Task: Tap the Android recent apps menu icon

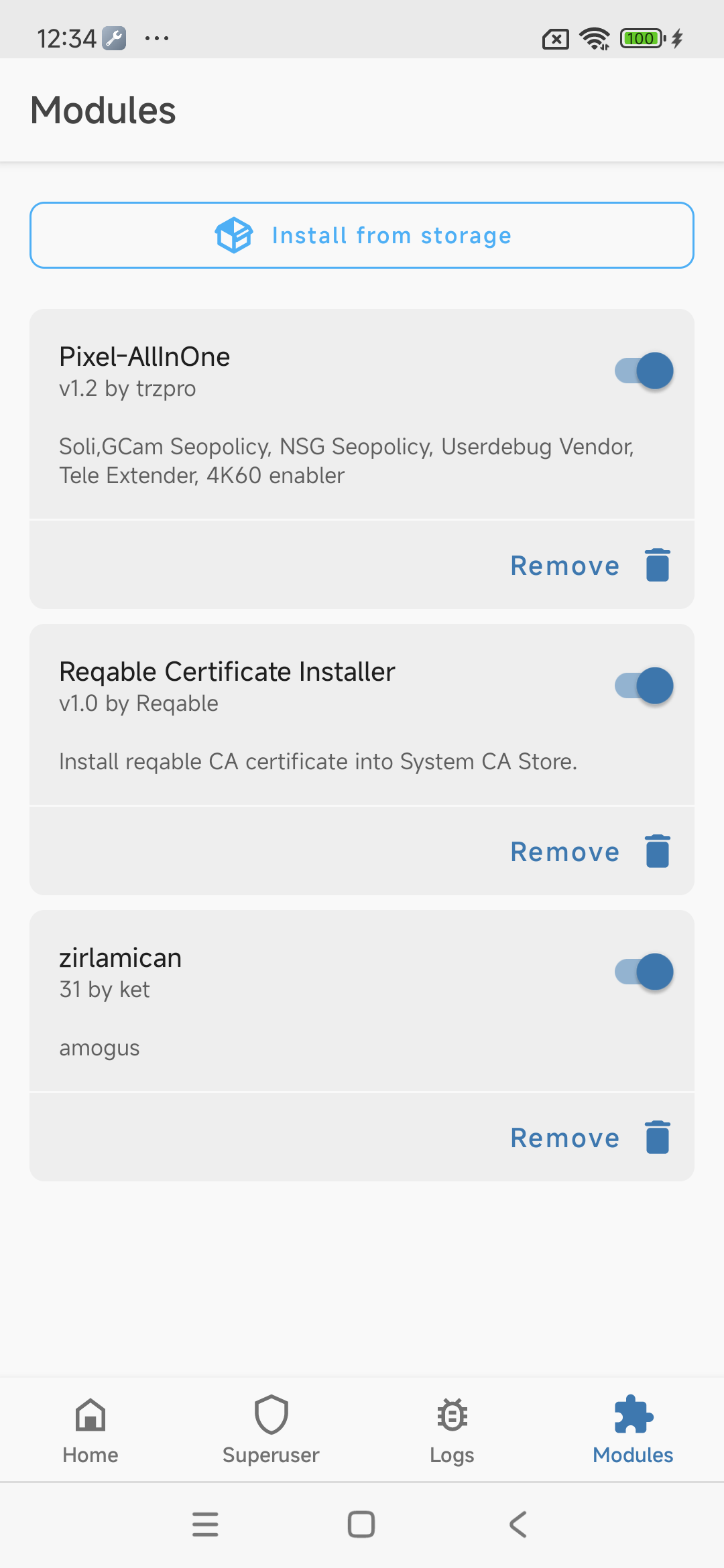Action: click(x=205, y=1524)
